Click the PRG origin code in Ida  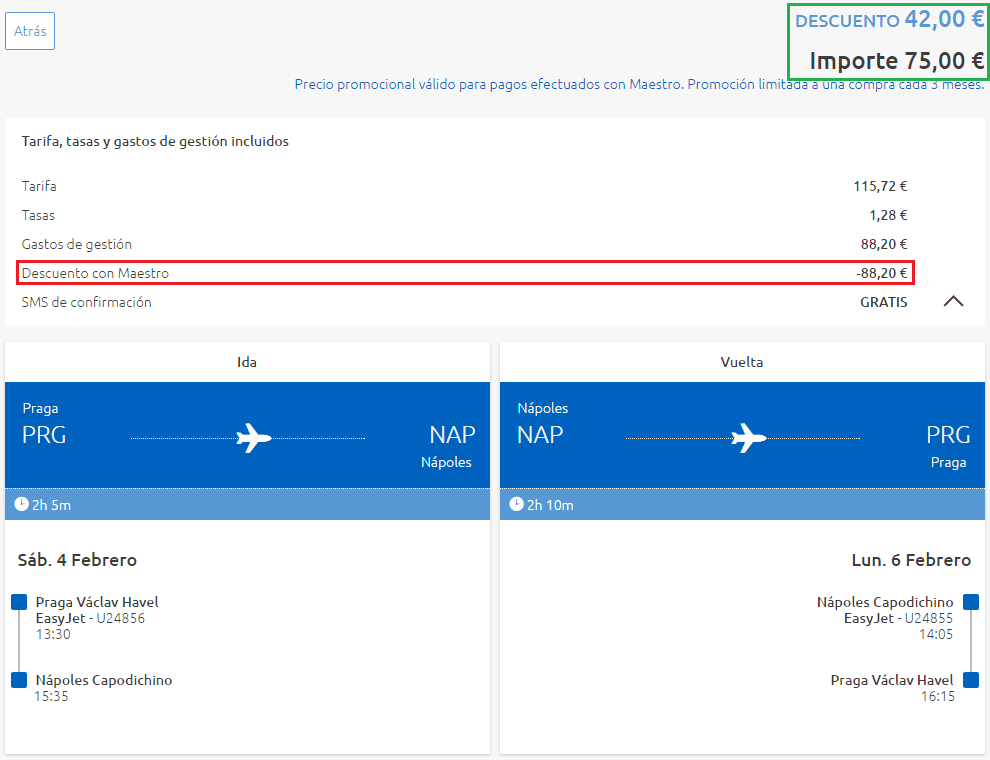point(44,435)
